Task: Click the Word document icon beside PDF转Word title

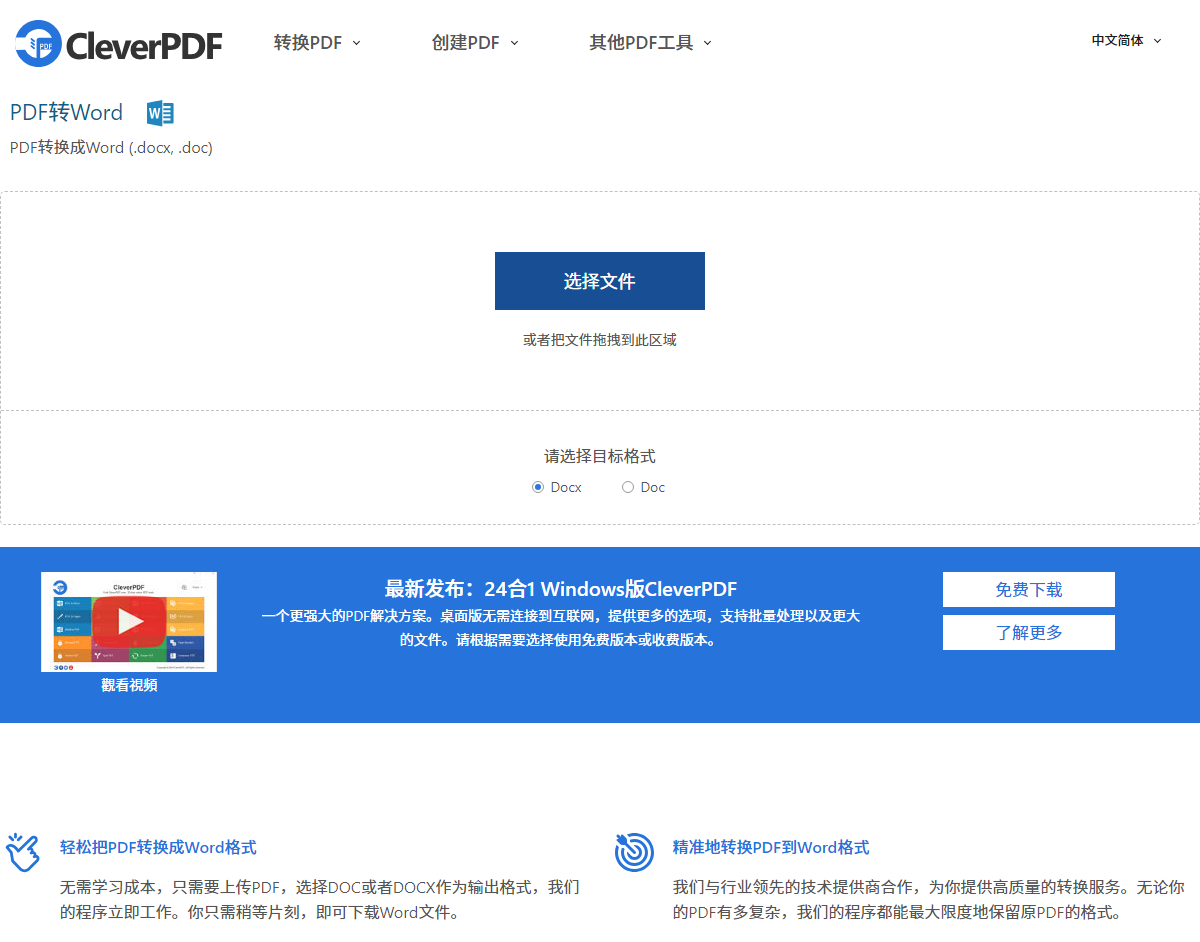Action: [x=159, y=113]
